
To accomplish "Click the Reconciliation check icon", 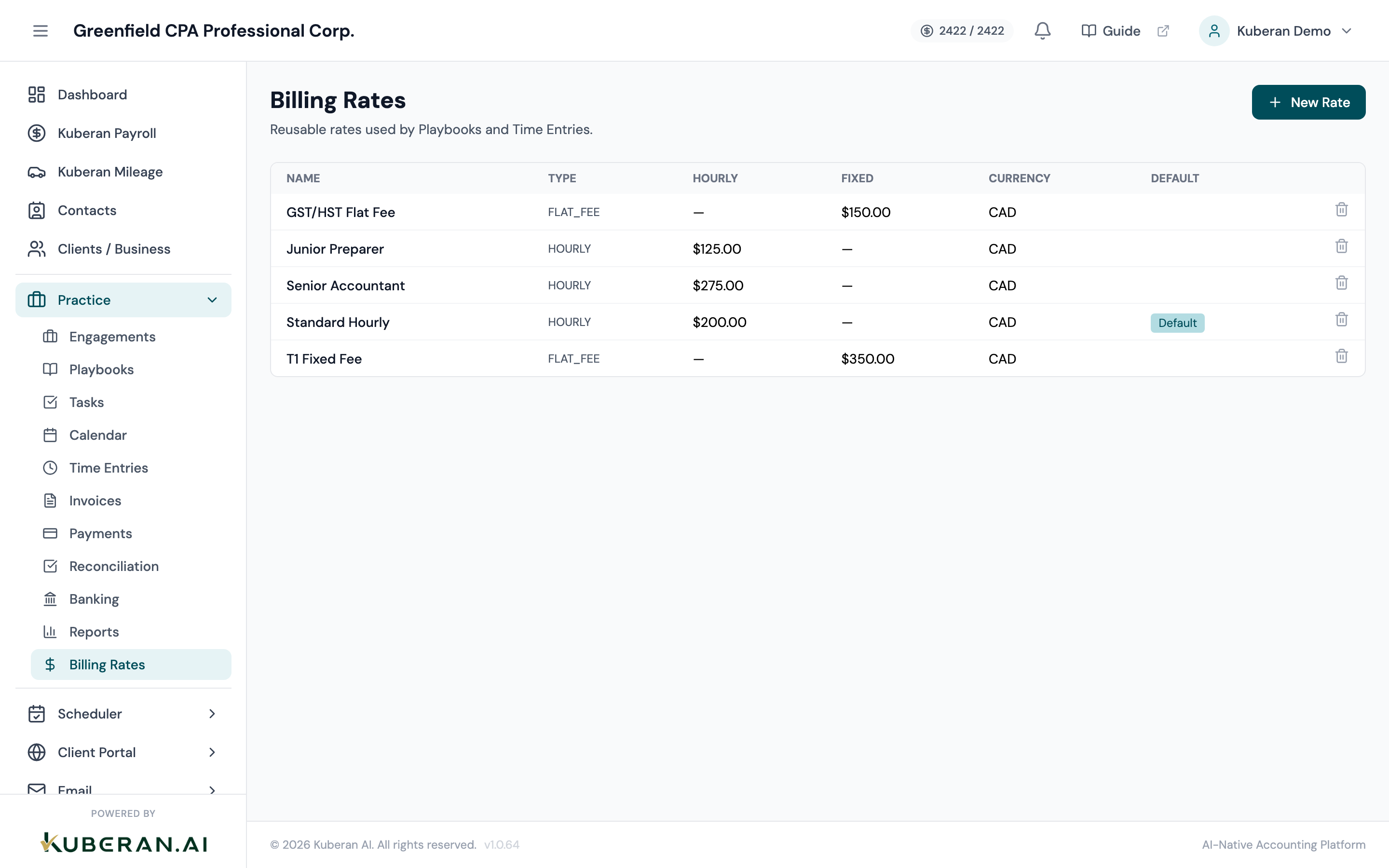I will click(x=51, y=566).
